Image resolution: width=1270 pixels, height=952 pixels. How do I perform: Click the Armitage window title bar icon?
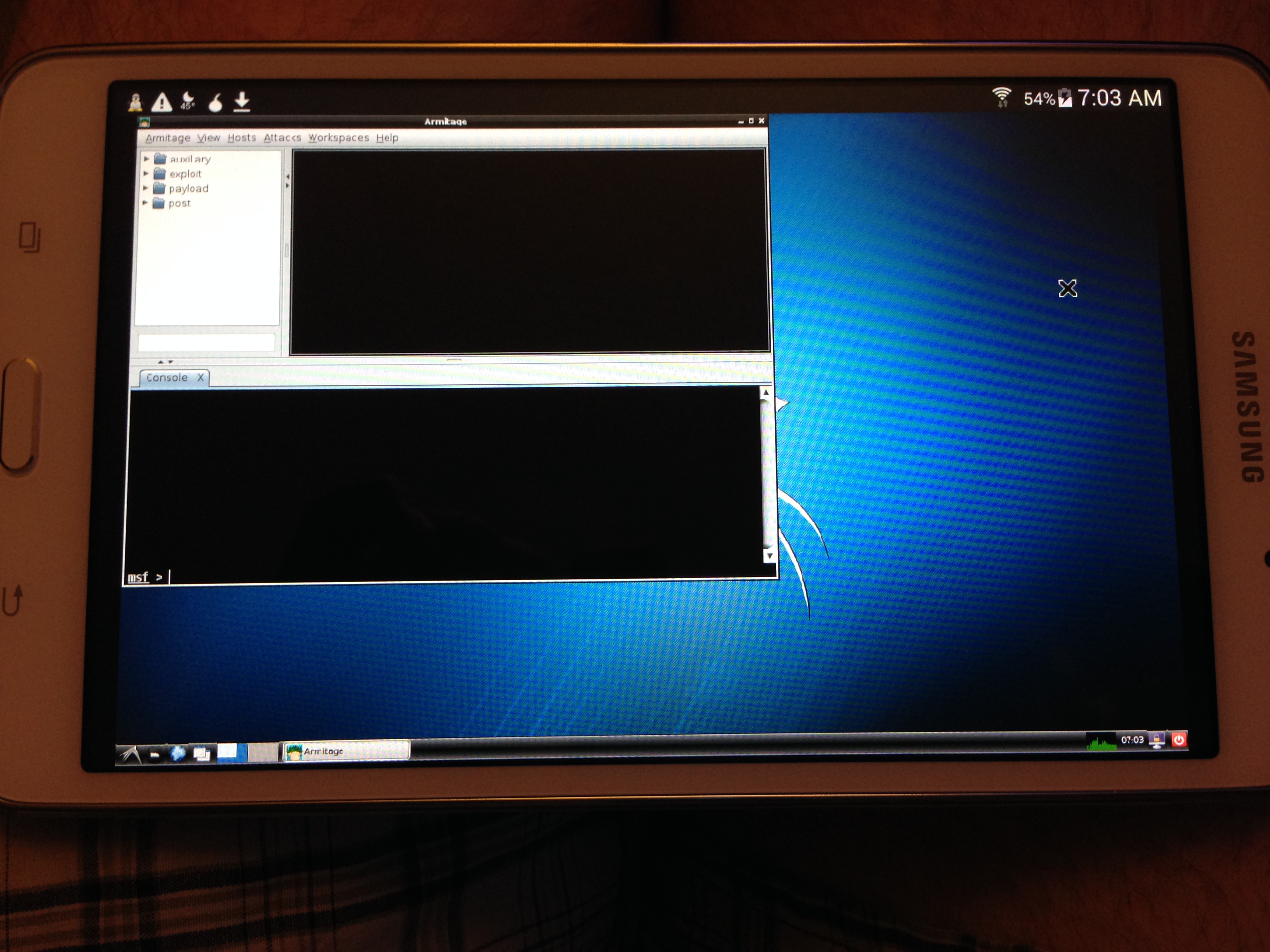point(144,122)
